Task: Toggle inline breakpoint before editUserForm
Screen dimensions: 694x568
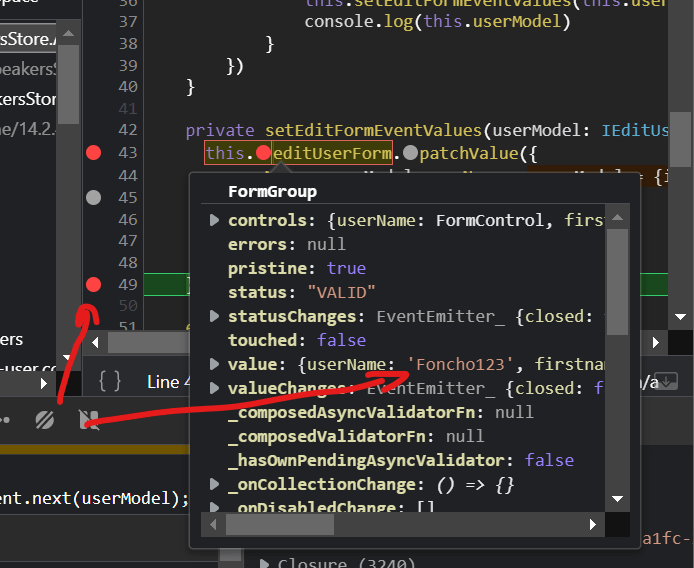Action: point(263,153)
